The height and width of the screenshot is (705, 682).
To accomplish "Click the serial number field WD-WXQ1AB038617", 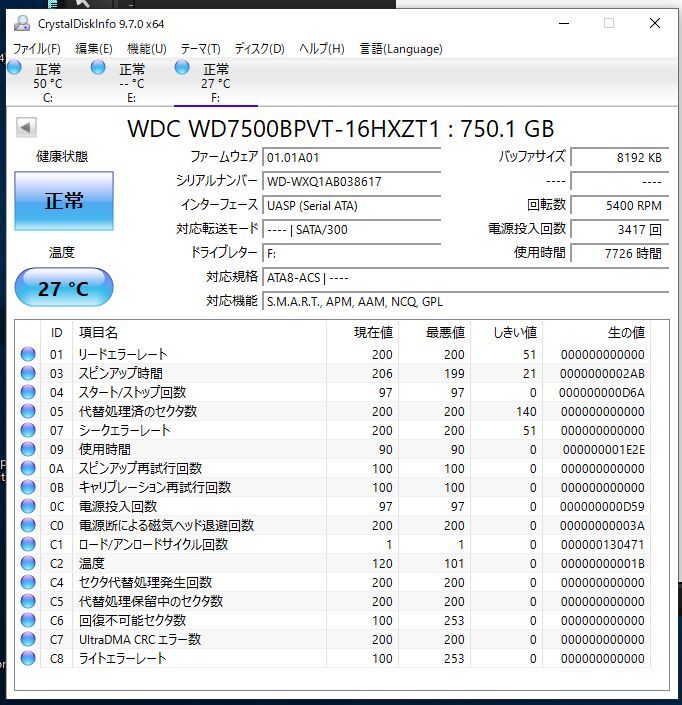I will [x=352, y=182].
